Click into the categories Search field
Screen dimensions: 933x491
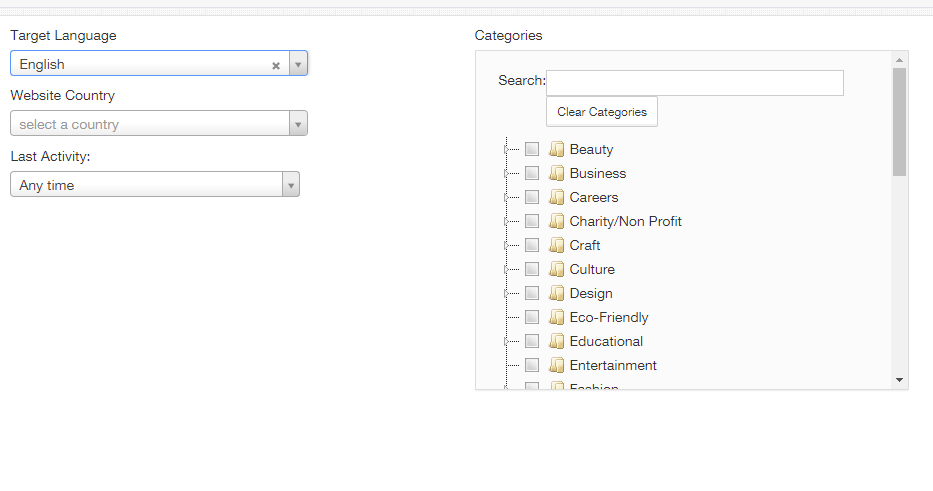tap(694, 83)
